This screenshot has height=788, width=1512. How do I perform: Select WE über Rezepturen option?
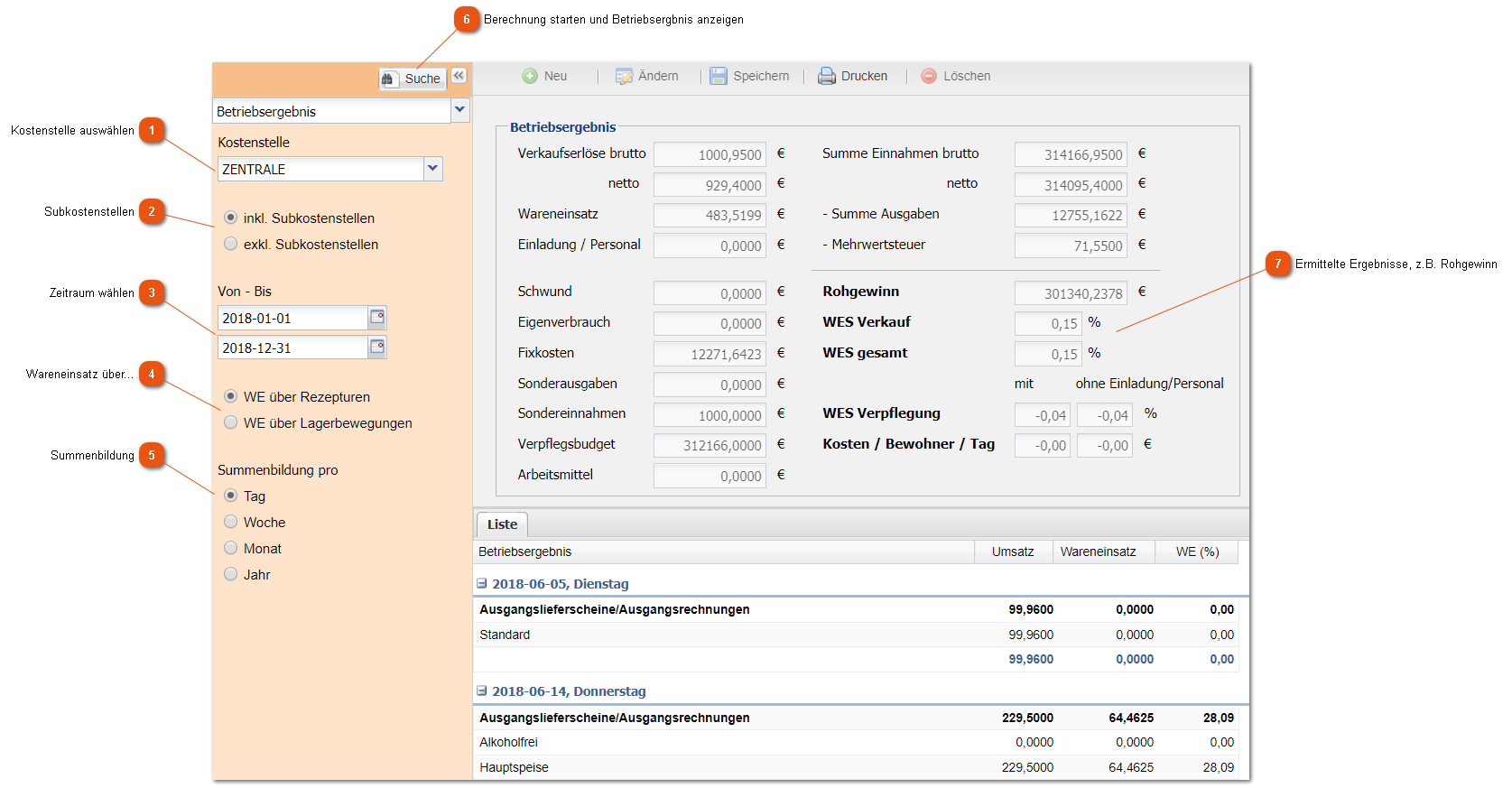231,396
